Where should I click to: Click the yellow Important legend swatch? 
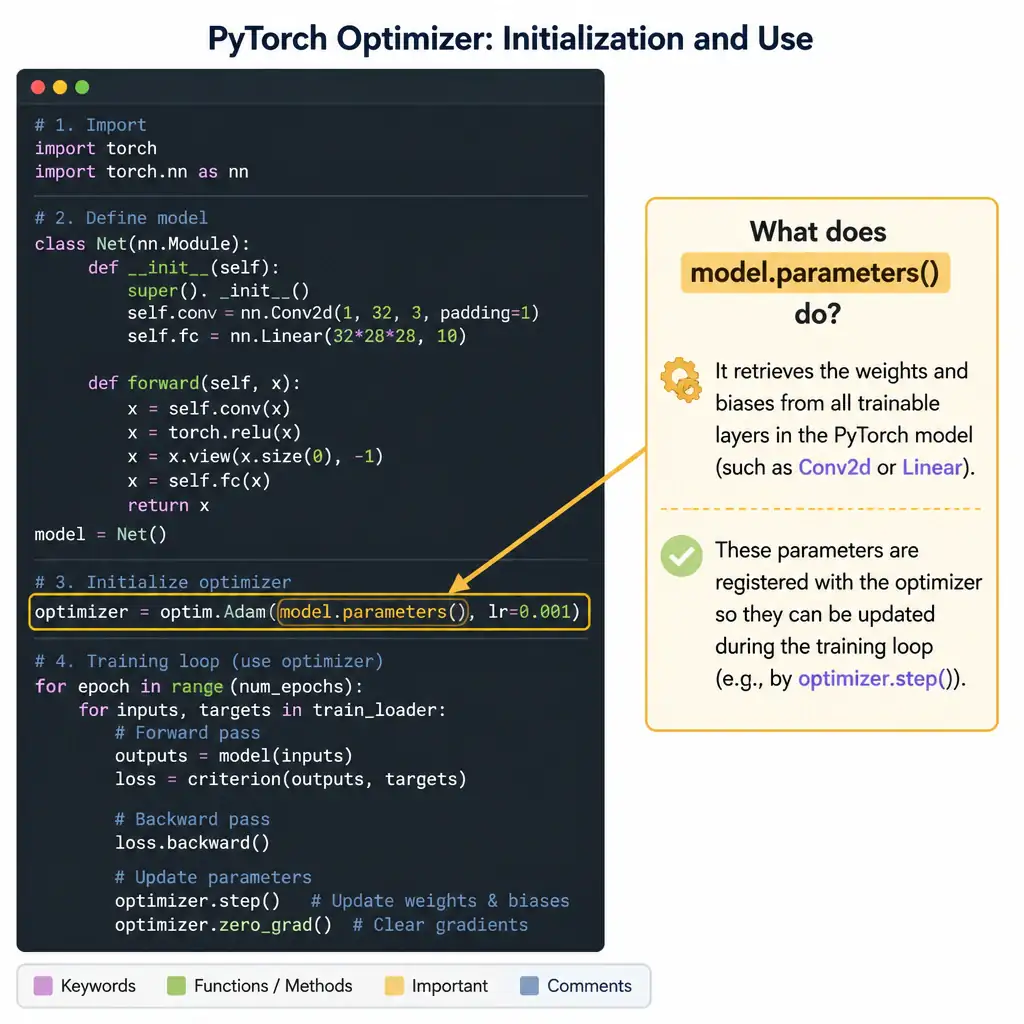pyautogui.click(x=394, y=985)
